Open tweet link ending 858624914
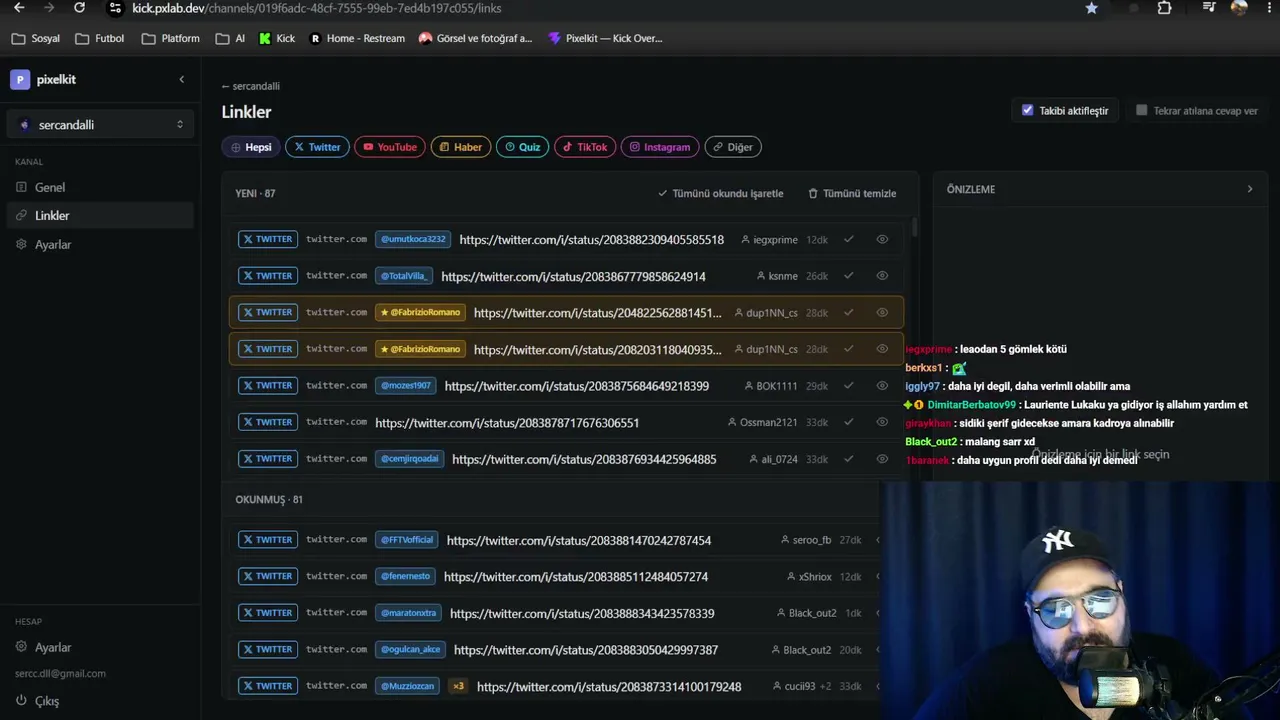The image size is (1280, 720). pyautogui.click(x=574, y=276)
